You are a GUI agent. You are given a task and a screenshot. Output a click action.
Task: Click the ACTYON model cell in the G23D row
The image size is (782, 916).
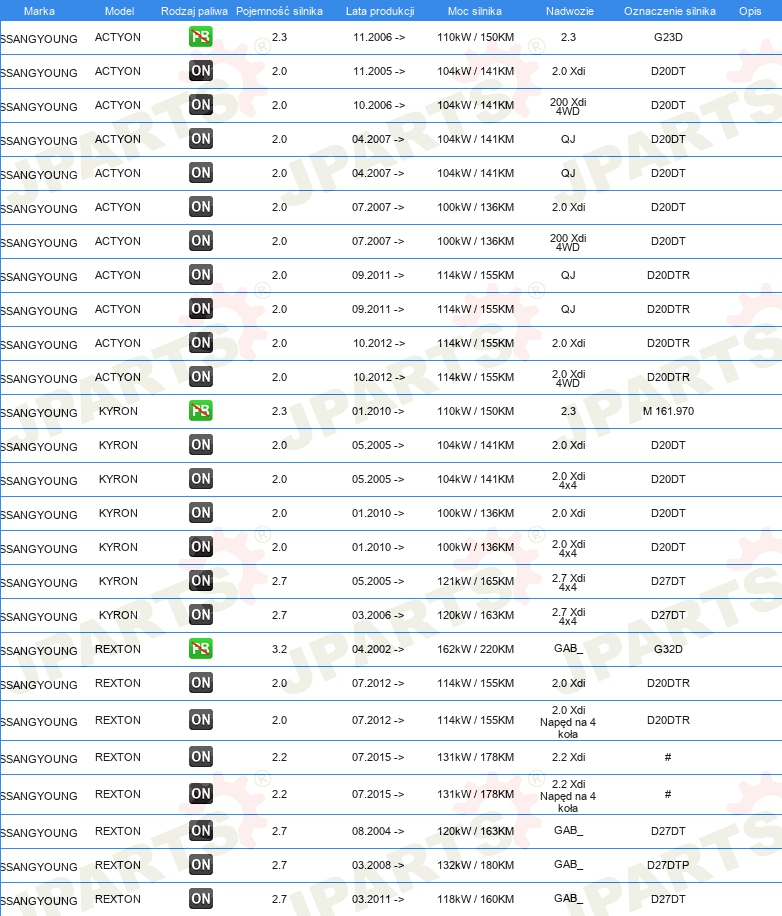coord(118,37)
